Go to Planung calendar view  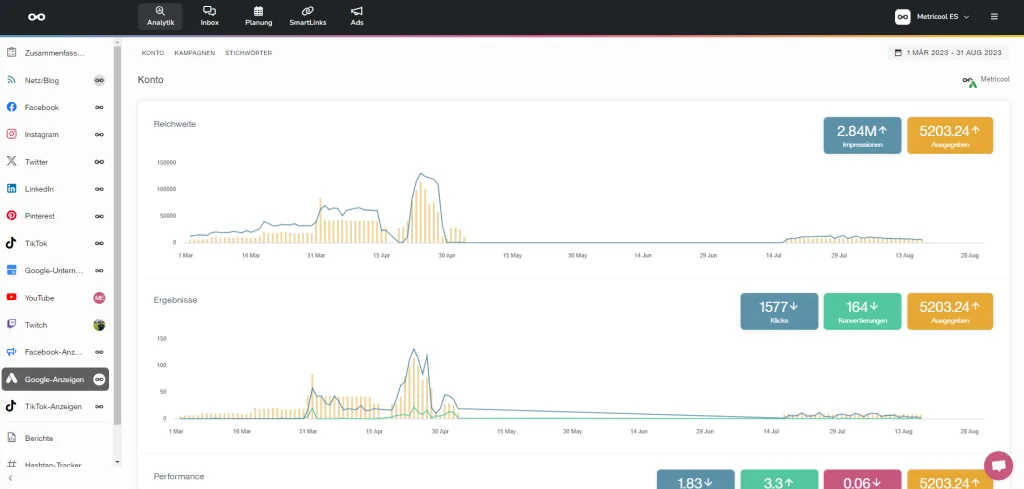(258, 16)
